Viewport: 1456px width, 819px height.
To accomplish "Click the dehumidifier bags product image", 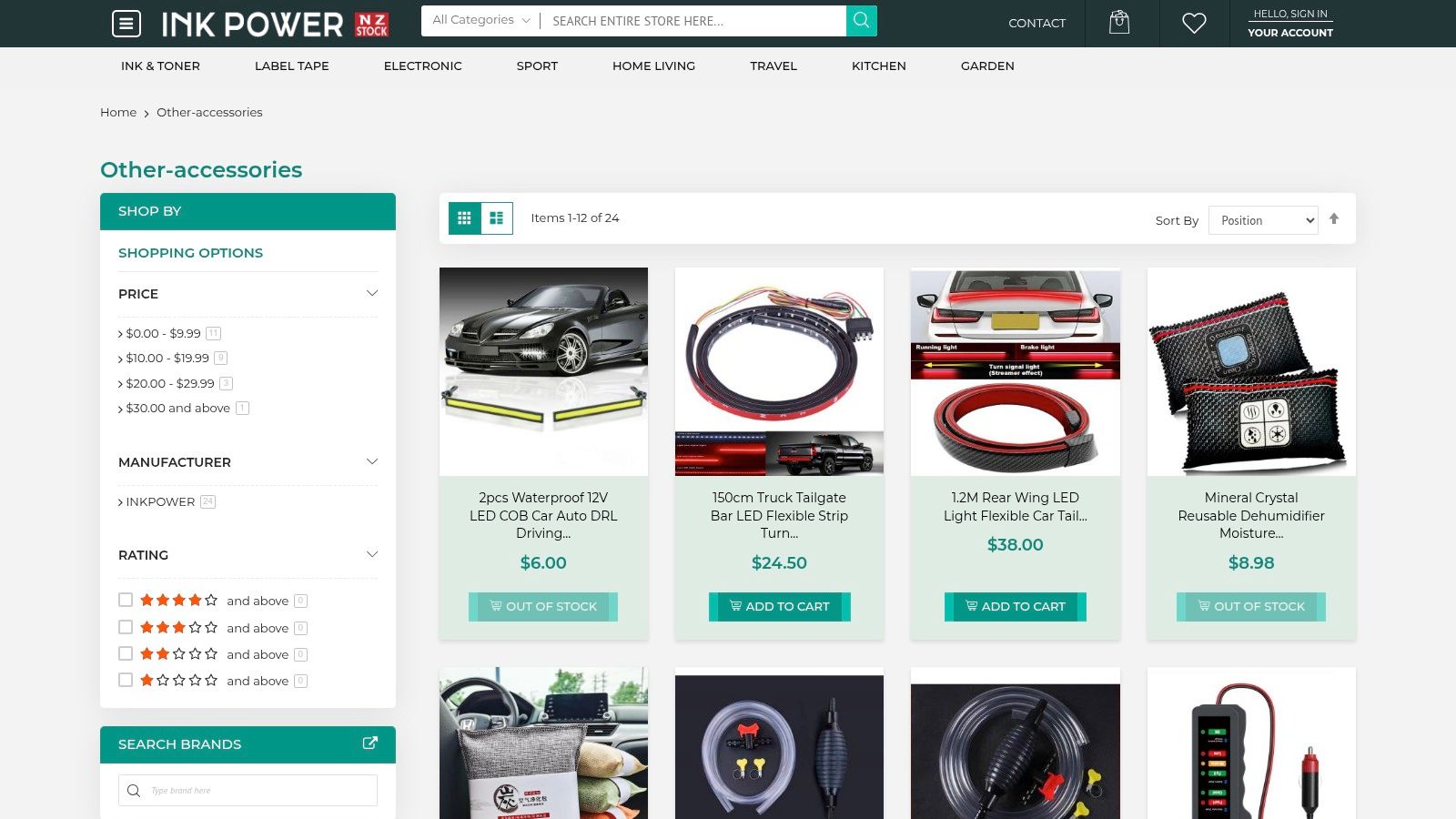I will point(1251,371).
